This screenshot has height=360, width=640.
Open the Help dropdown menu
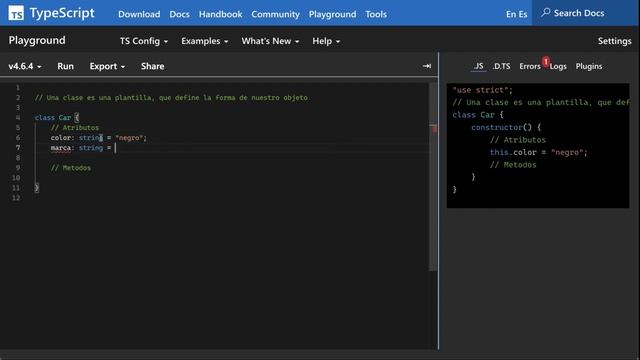pos(326,41)
